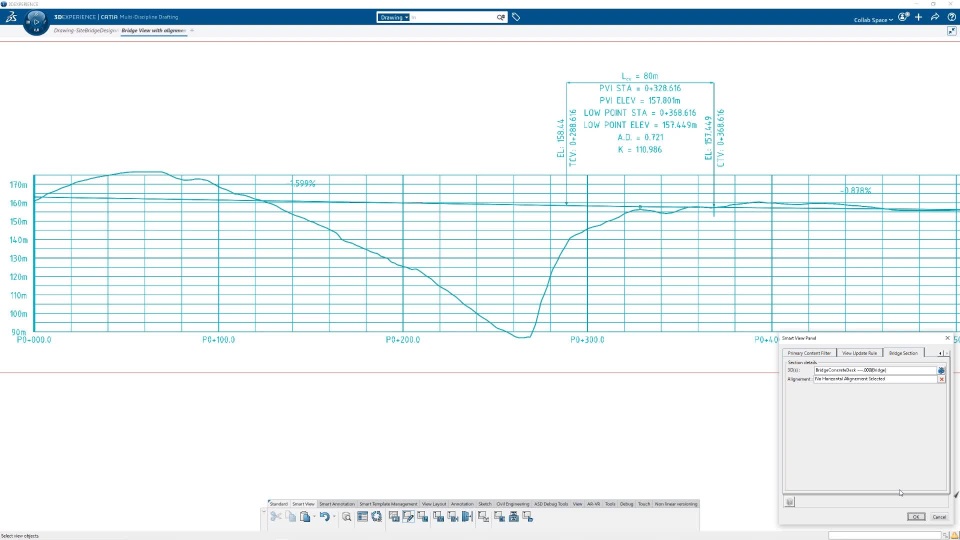Close the Smart View Panel
960x540 pixels.
947,338
